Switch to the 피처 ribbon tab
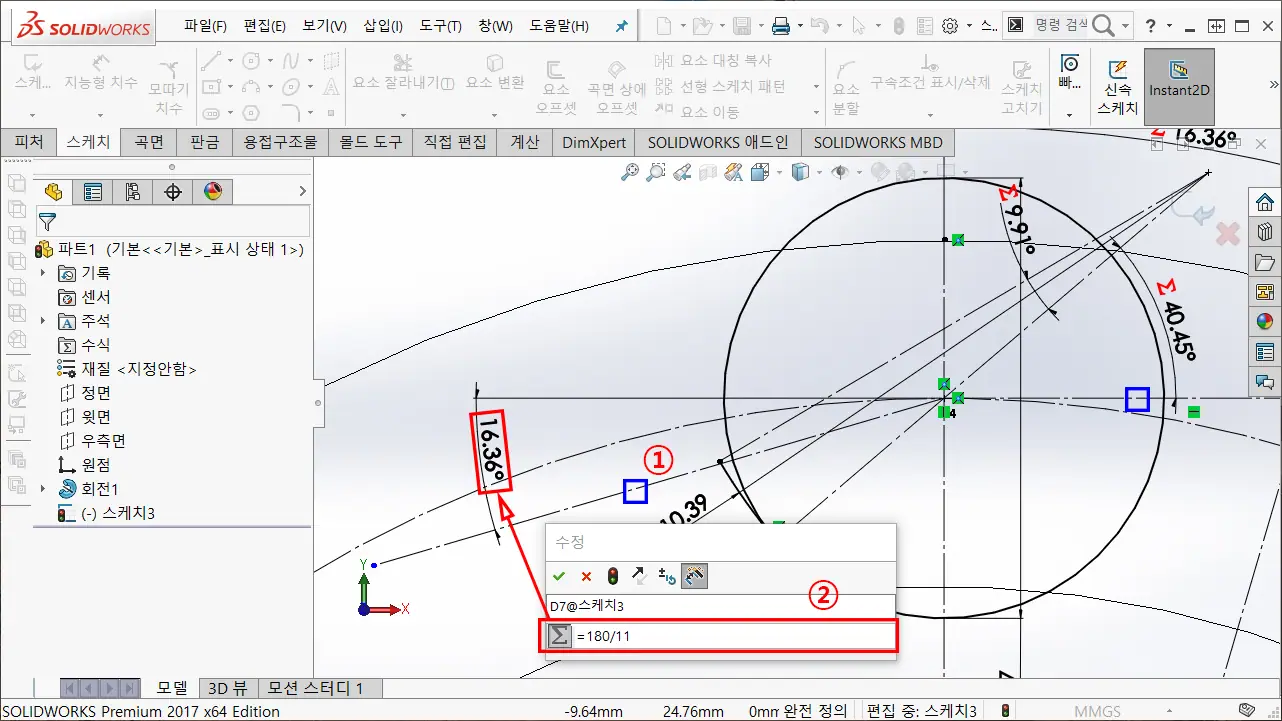The width and height of the screenshot is (1282, 721). click(x=29, y=142)
